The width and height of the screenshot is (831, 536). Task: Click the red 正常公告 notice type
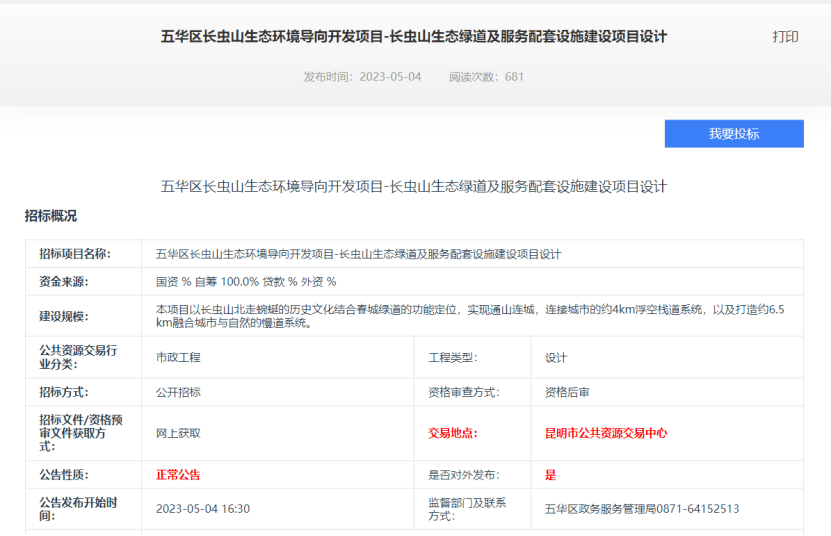tap(178, 475)
